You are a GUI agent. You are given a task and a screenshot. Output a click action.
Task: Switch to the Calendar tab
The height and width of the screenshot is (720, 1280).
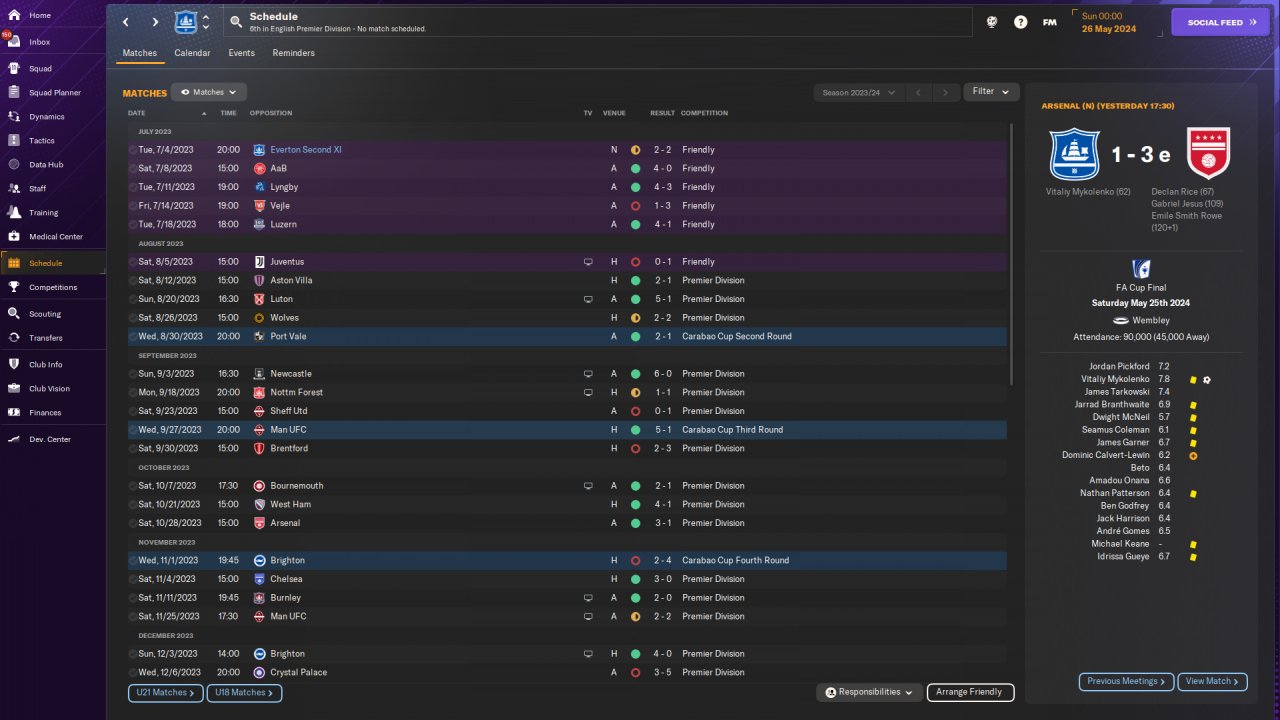pyautogui.click(x=192, y=53)
